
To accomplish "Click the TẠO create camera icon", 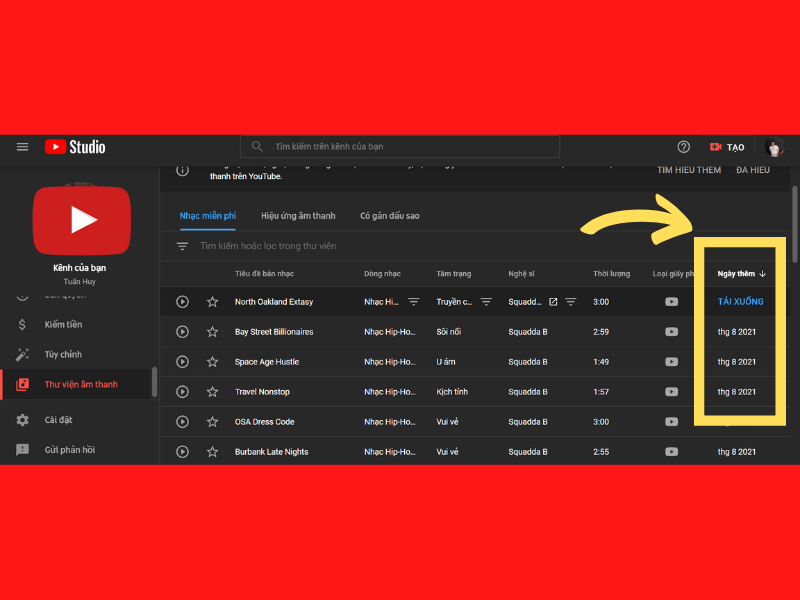I will click(716, 147).
